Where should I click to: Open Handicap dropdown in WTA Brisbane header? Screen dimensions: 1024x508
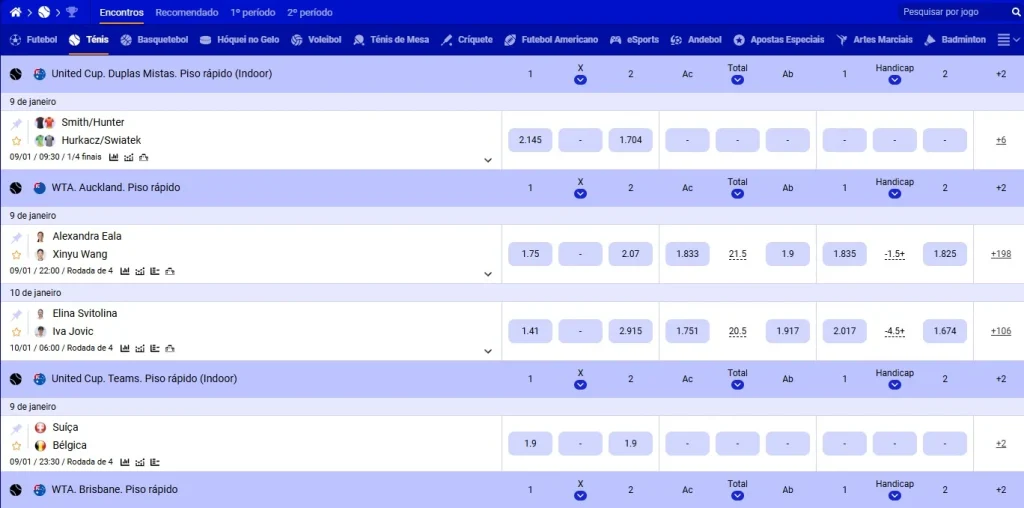895,496
